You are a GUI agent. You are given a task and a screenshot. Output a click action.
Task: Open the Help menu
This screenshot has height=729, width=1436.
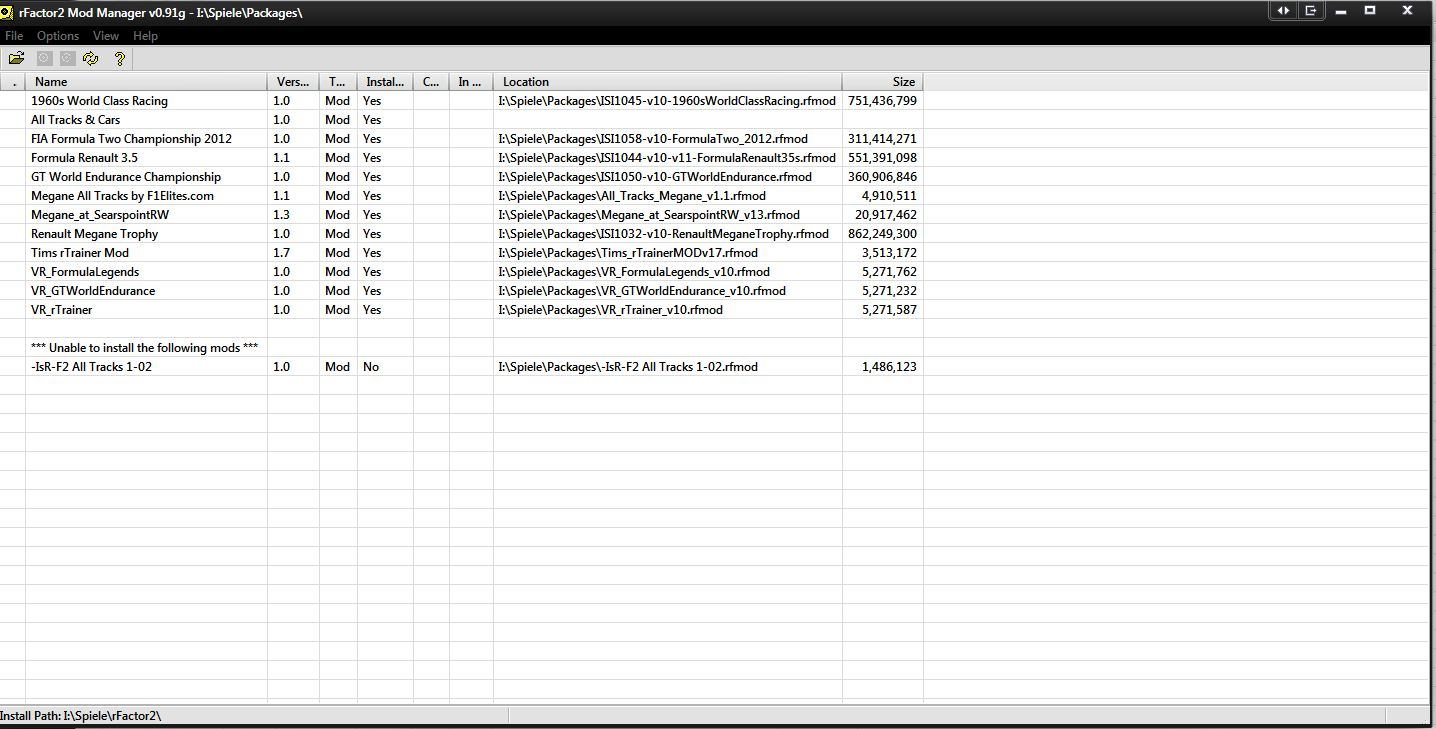pyautogui.click(x=146, y=36)
